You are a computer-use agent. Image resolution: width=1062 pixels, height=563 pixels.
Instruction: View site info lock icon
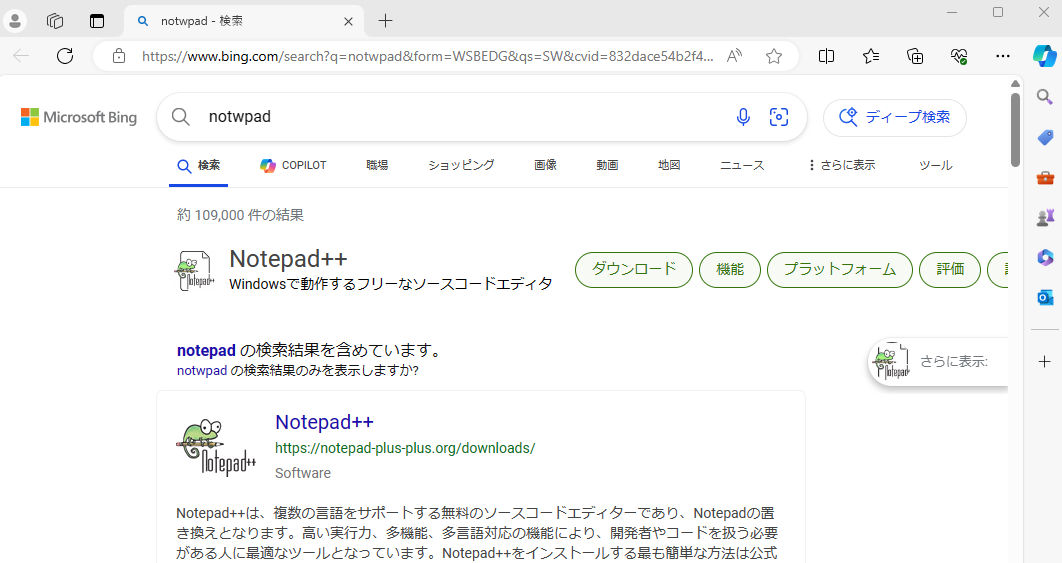119,56
